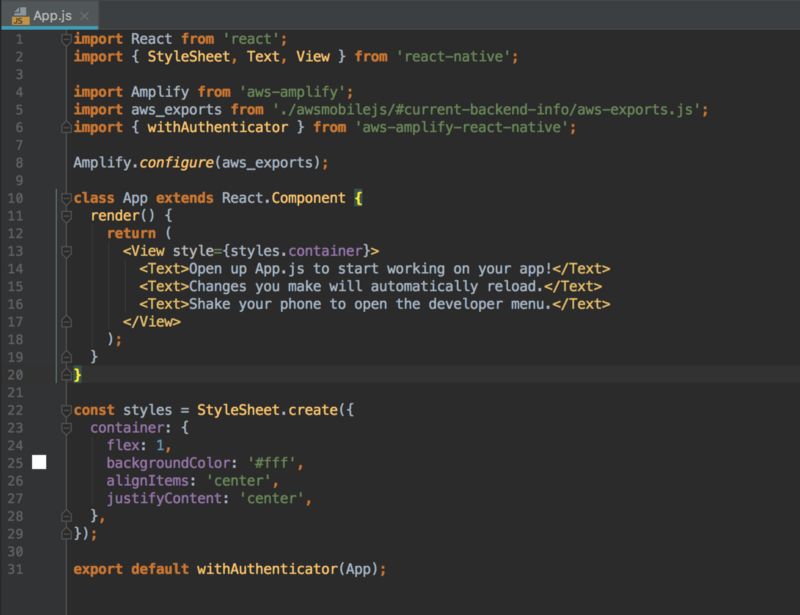
Task: Collapse the View tag fold marker on line 13
Action: coord(66,251)
